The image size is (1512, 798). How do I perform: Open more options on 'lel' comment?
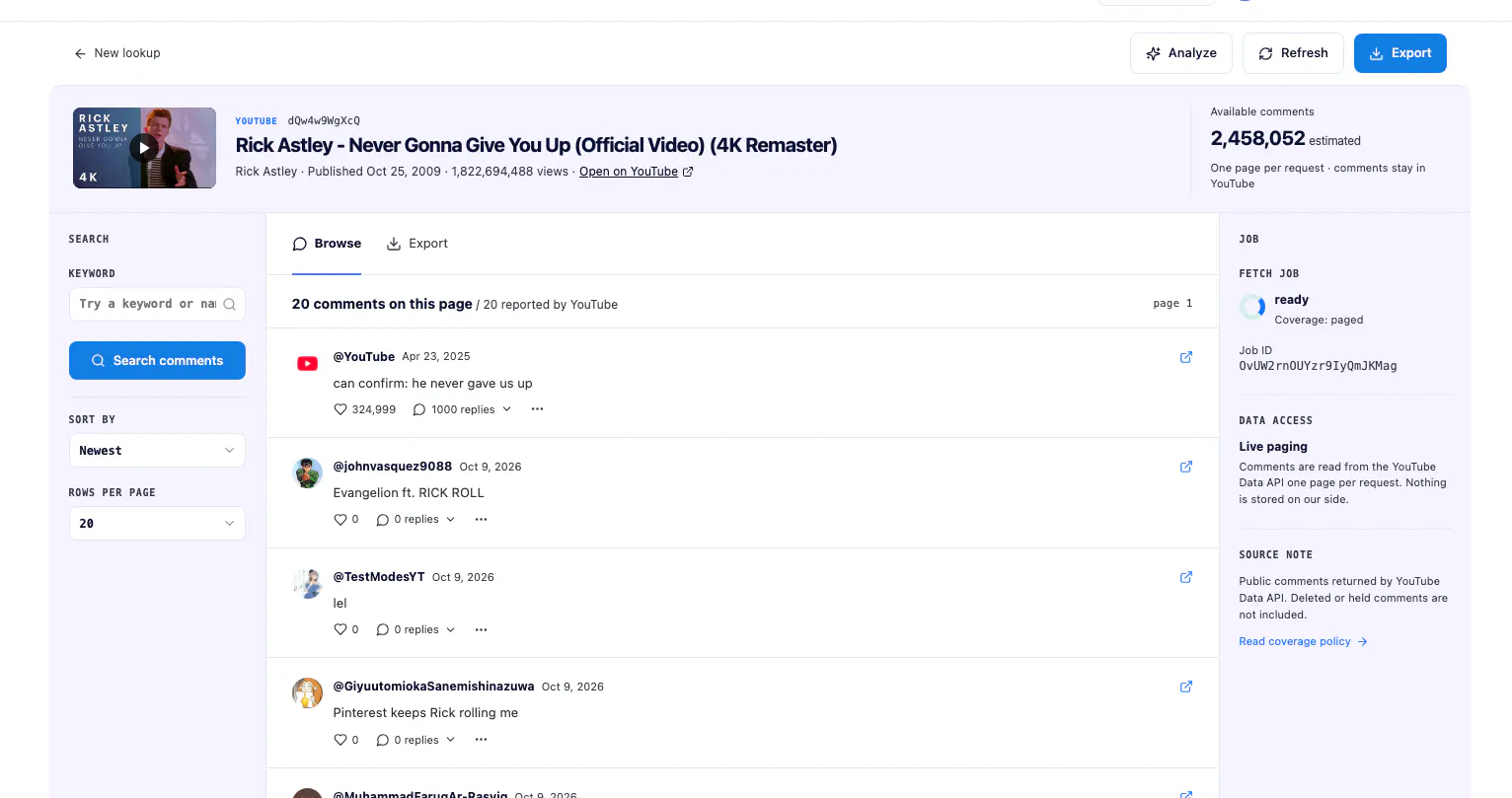point(481,629)
